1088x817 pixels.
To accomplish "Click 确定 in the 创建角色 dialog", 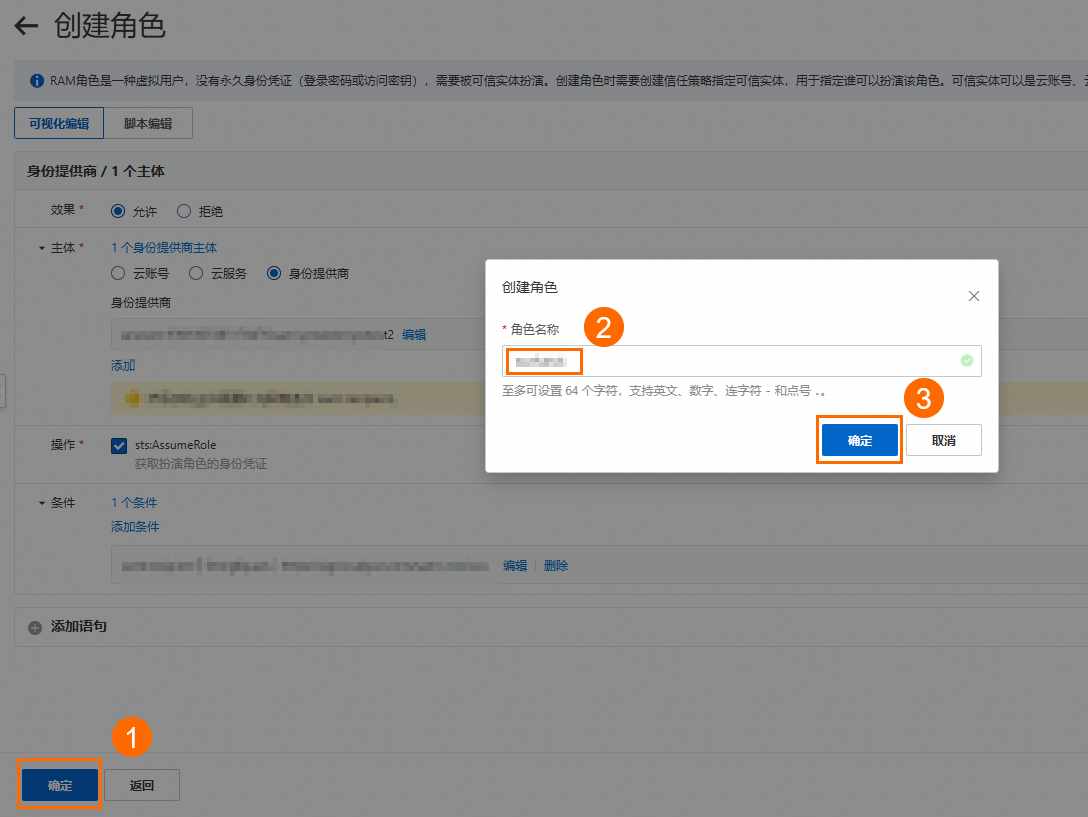I will (x=860, y=440).
